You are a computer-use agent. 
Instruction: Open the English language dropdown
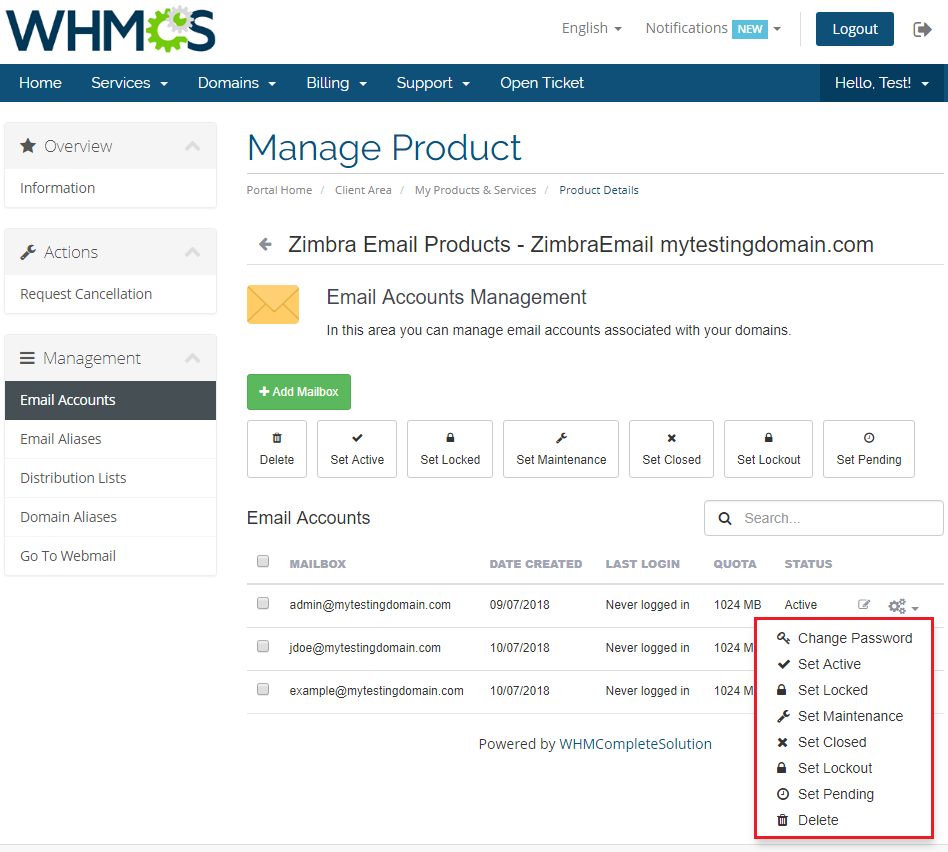tap(591, 28)
